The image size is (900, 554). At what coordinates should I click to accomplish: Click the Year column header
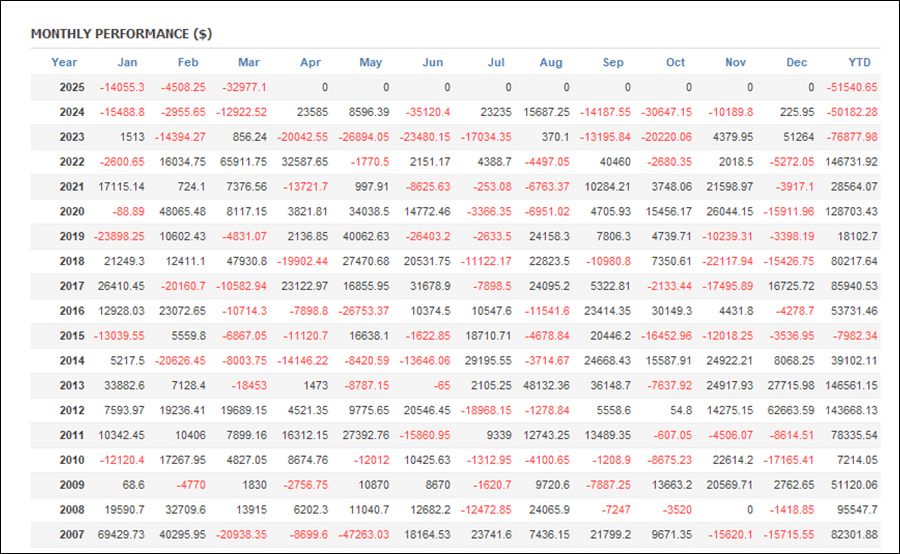pyautogui.click(x=64, y=63)
